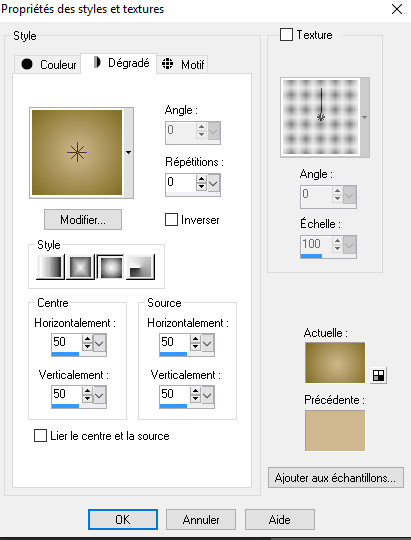The height and width of the screenshot is (540, 411).
Task: Click Ajouter aux échantillons button
Action: (336, 478)
